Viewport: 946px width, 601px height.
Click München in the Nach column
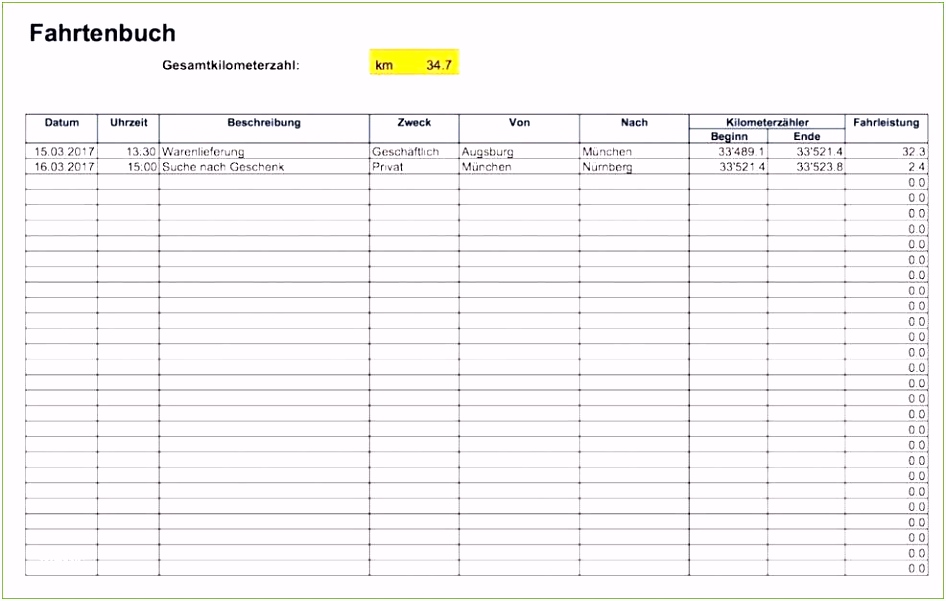point(634,151)
